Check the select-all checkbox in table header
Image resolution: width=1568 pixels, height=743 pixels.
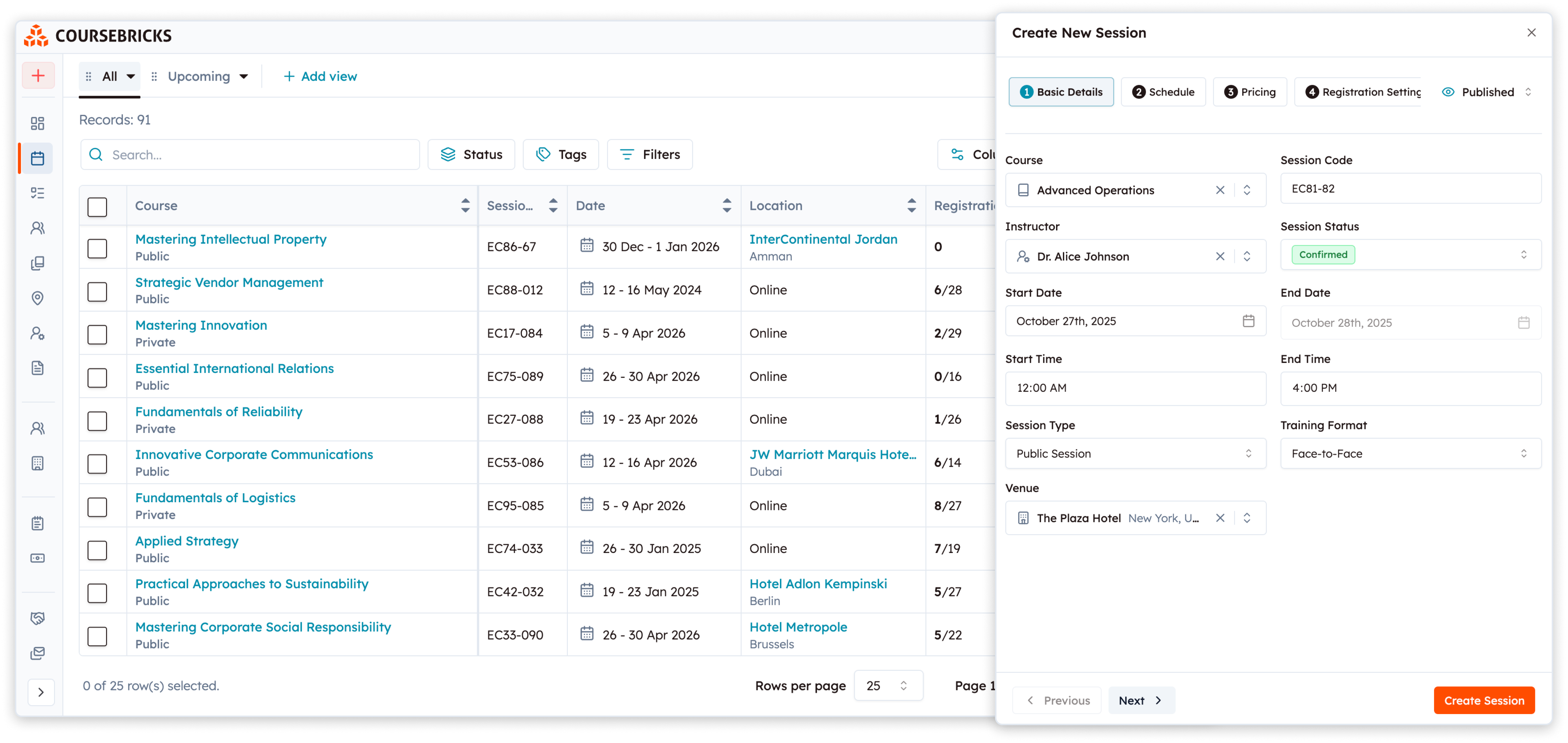[x=97, y=206]
